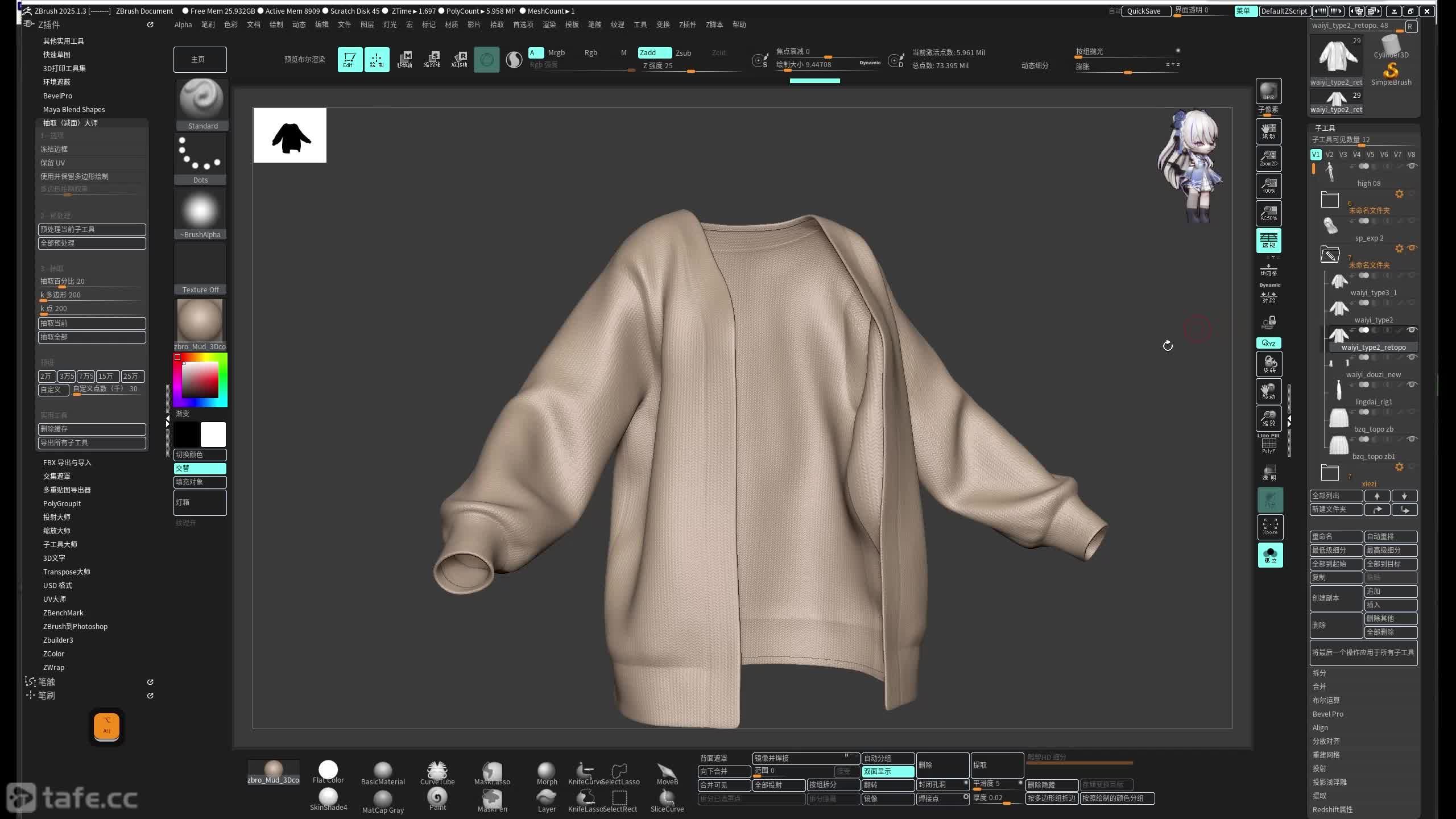Click 导出所有子工具 button
The width and height of the screenshot is (1456, 819).
pos(92,442)
